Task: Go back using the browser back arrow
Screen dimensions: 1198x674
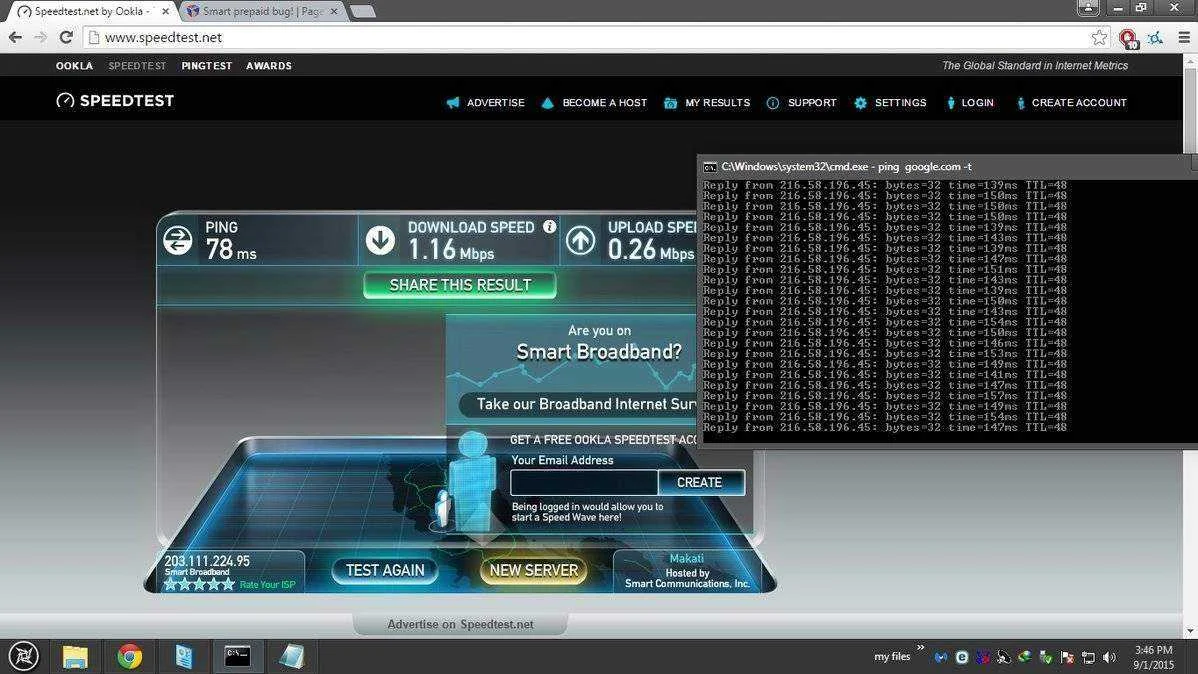Action: click(x=15, y=37)
